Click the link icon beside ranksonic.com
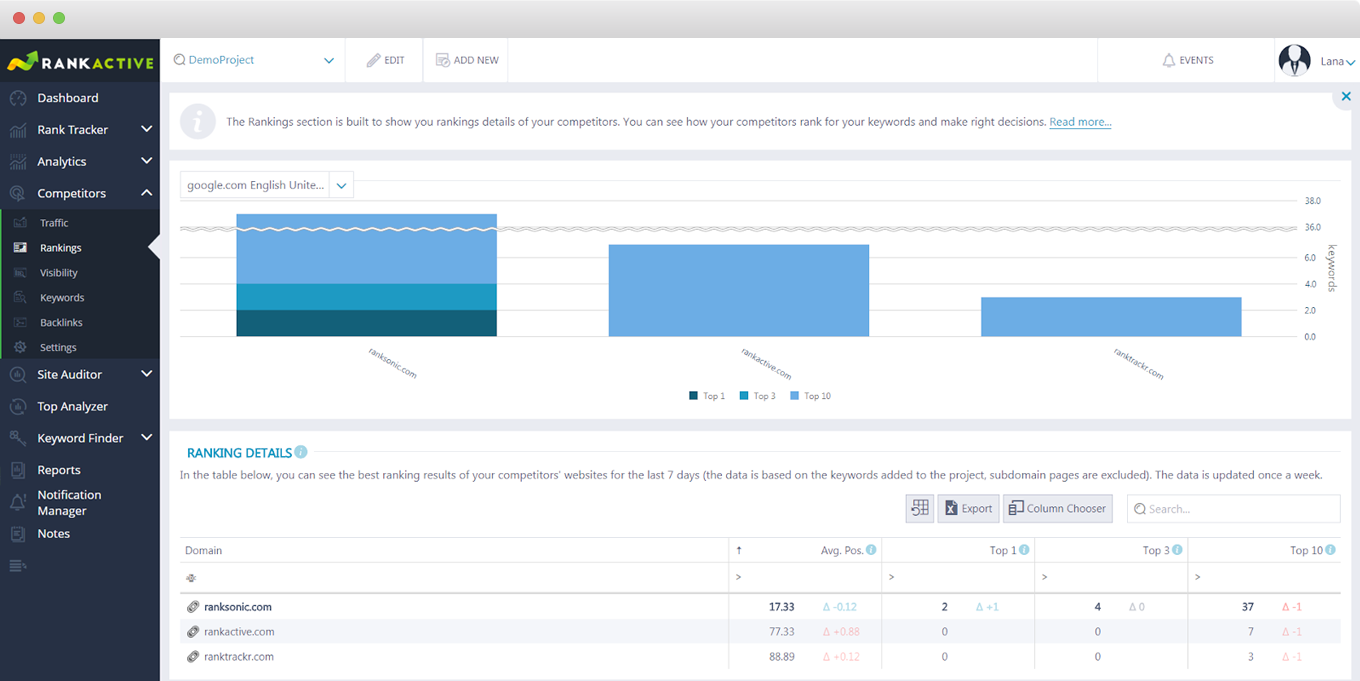1360x681 pixels. tap(193, 607)
